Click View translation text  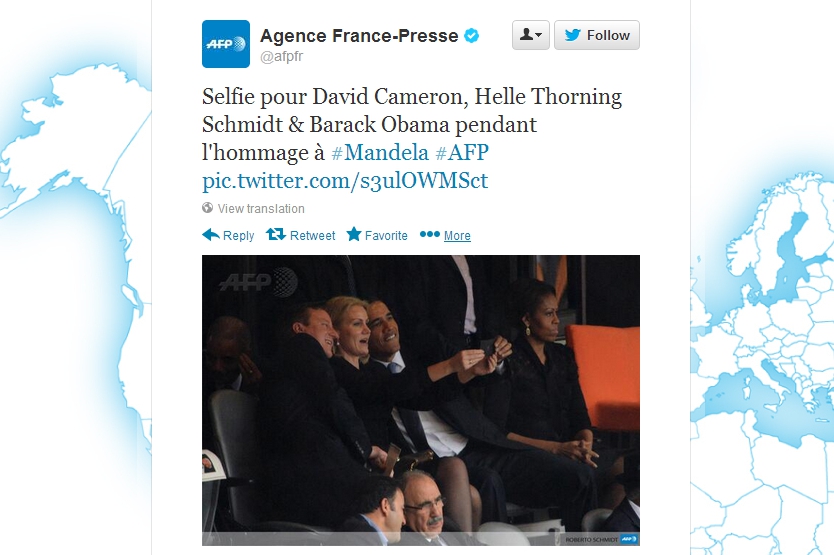point(261,209)
